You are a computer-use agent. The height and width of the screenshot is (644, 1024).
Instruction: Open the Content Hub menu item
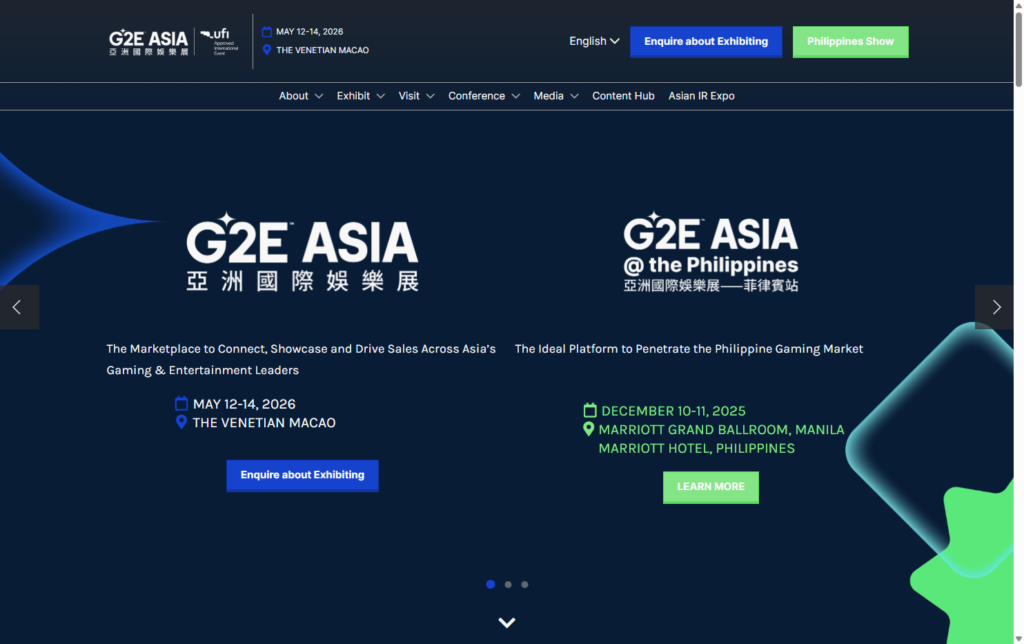pyautogui.click(x=623, y=95)
